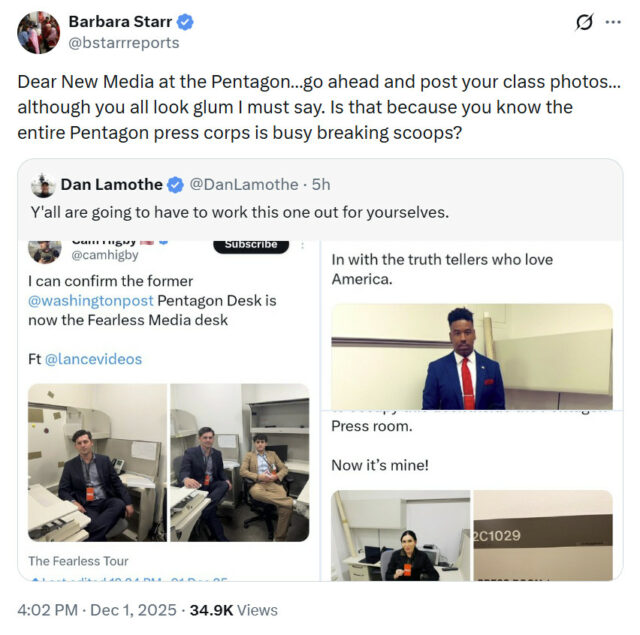Image resolution: width=640 pixels, height=635 pixels.
Task: View the 2C1029 room sign photo
Action: pos(543,535)
